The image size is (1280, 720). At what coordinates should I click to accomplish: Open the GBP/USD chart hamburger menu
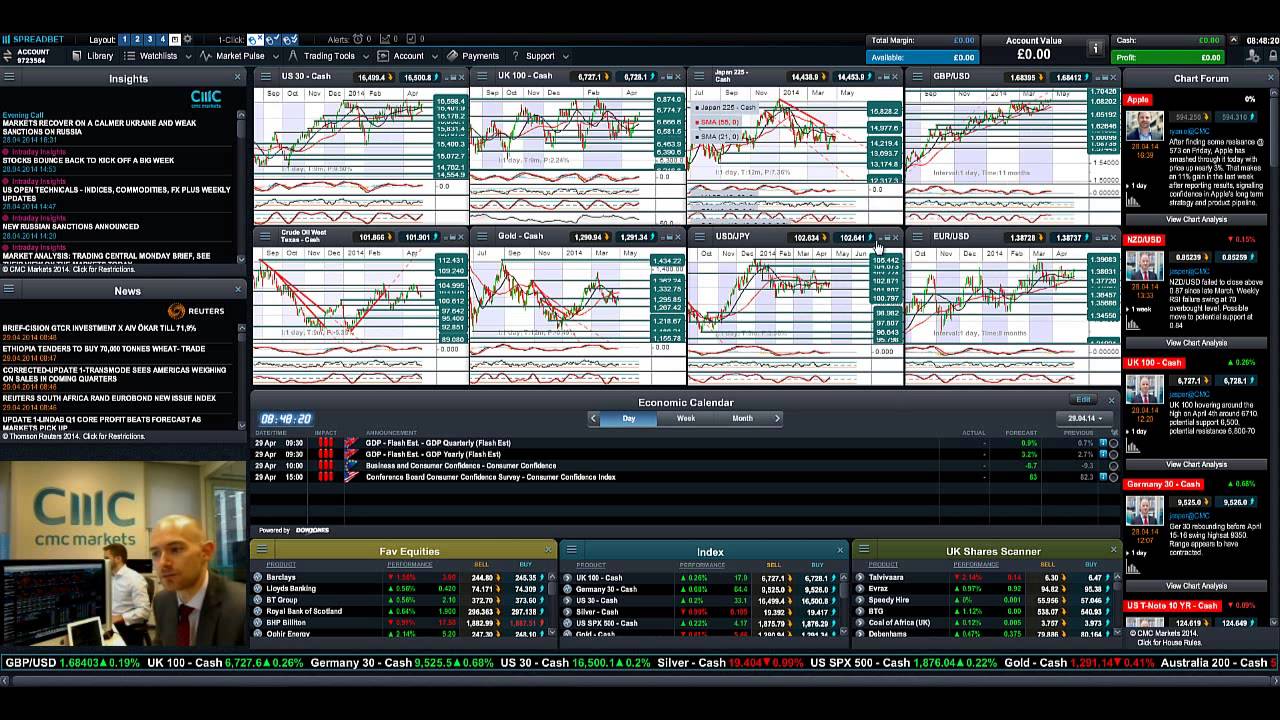coord(917,76)
